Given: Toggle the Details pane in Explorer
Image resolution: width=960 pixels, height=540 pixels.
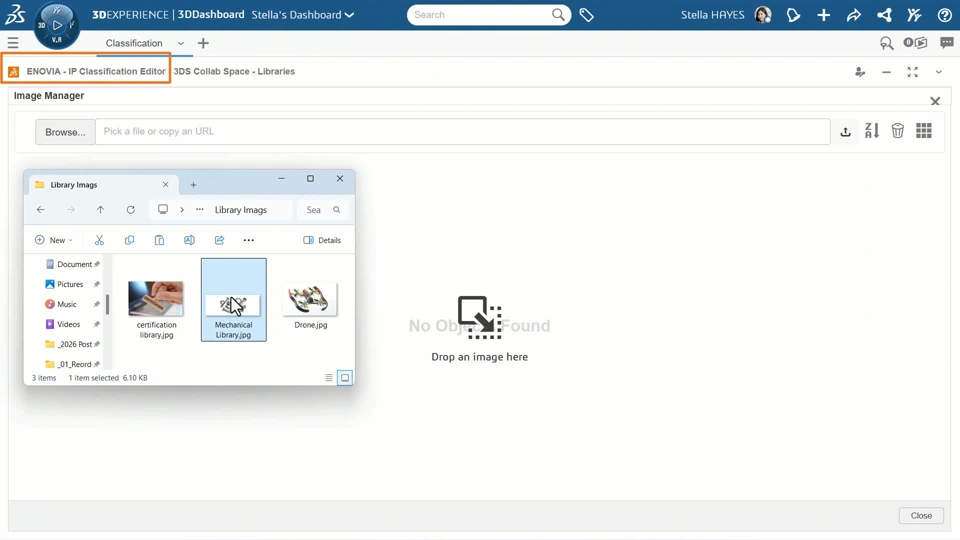Looking at the screenshot, I should pyautogui.click(x=322, y=240).
